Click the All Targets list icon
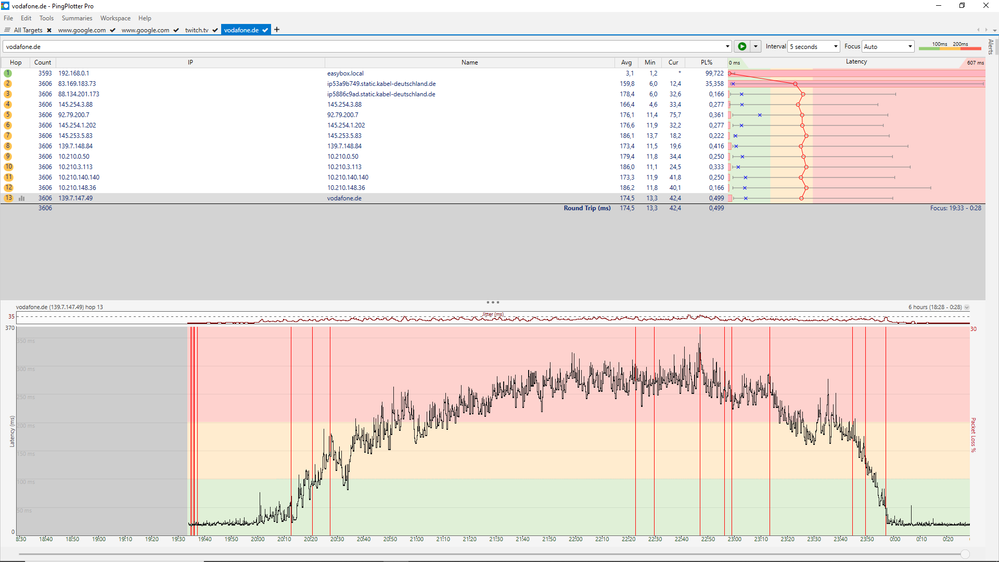This screenshot has width=999, height=562. point(7,30)
